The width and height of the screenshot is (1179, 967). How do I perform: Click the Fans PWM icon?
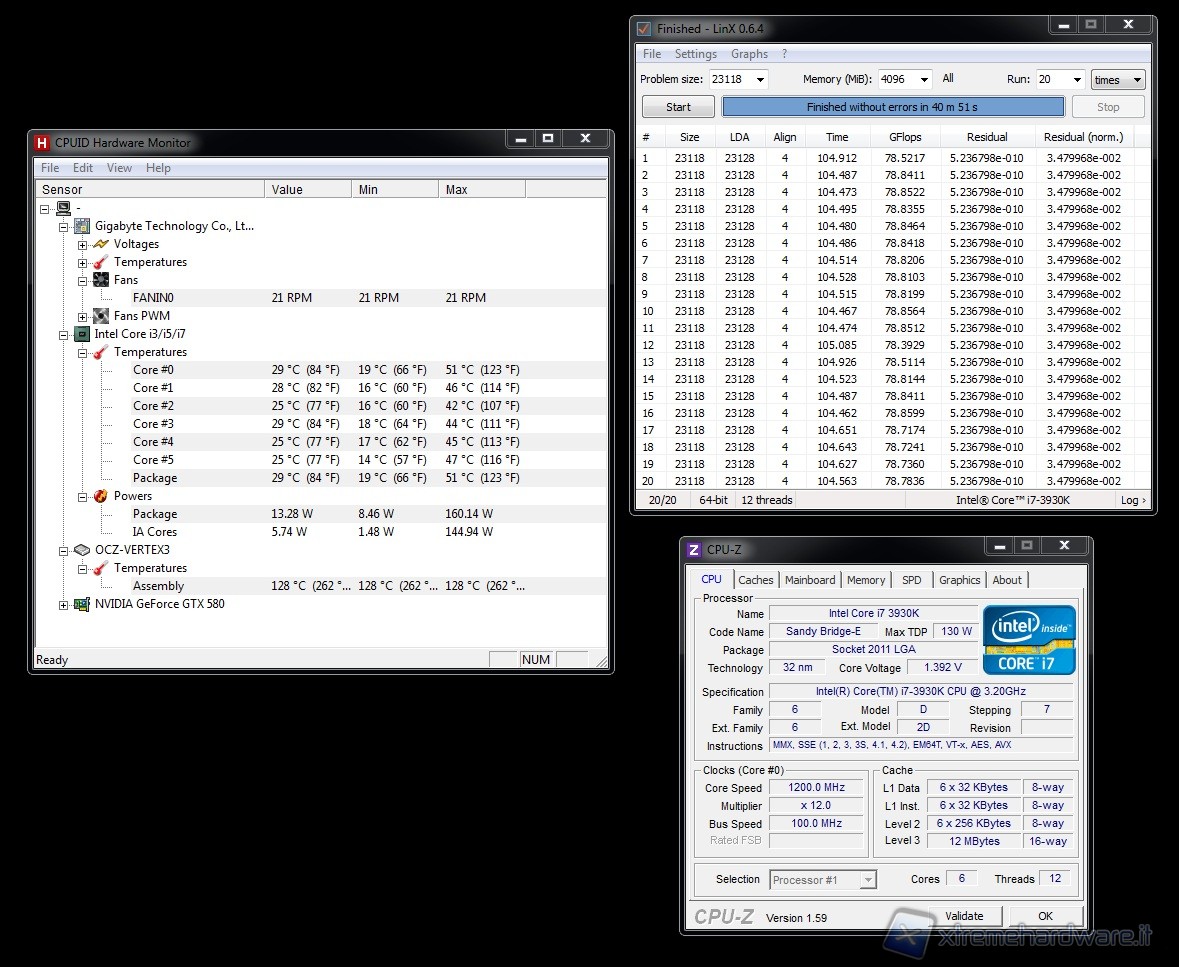(101, 316)
